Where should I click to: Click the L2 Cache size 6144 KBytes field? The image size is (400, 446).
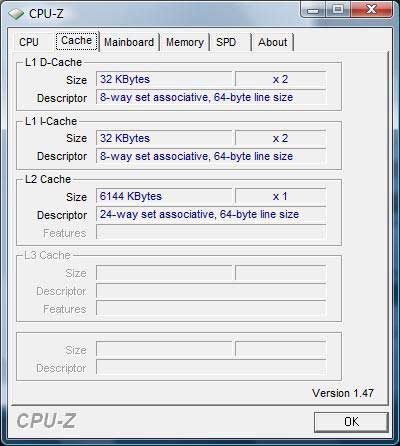click(x=164, y=196)
